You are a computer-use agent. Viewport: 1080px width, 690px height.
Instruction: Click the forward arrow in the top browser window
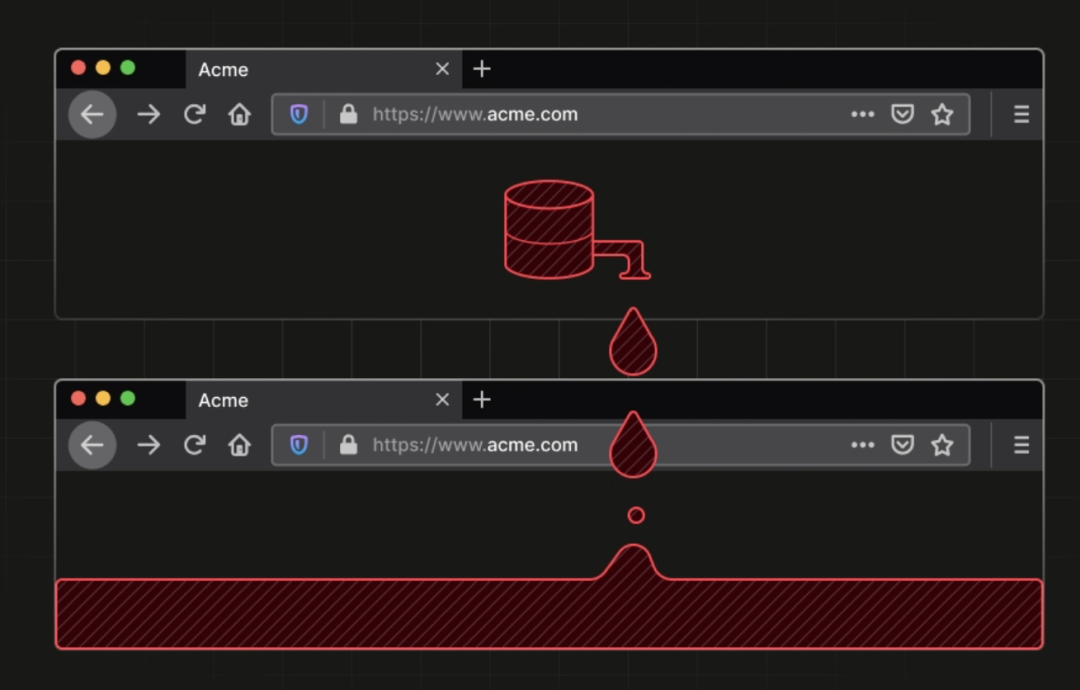(148, 114)
